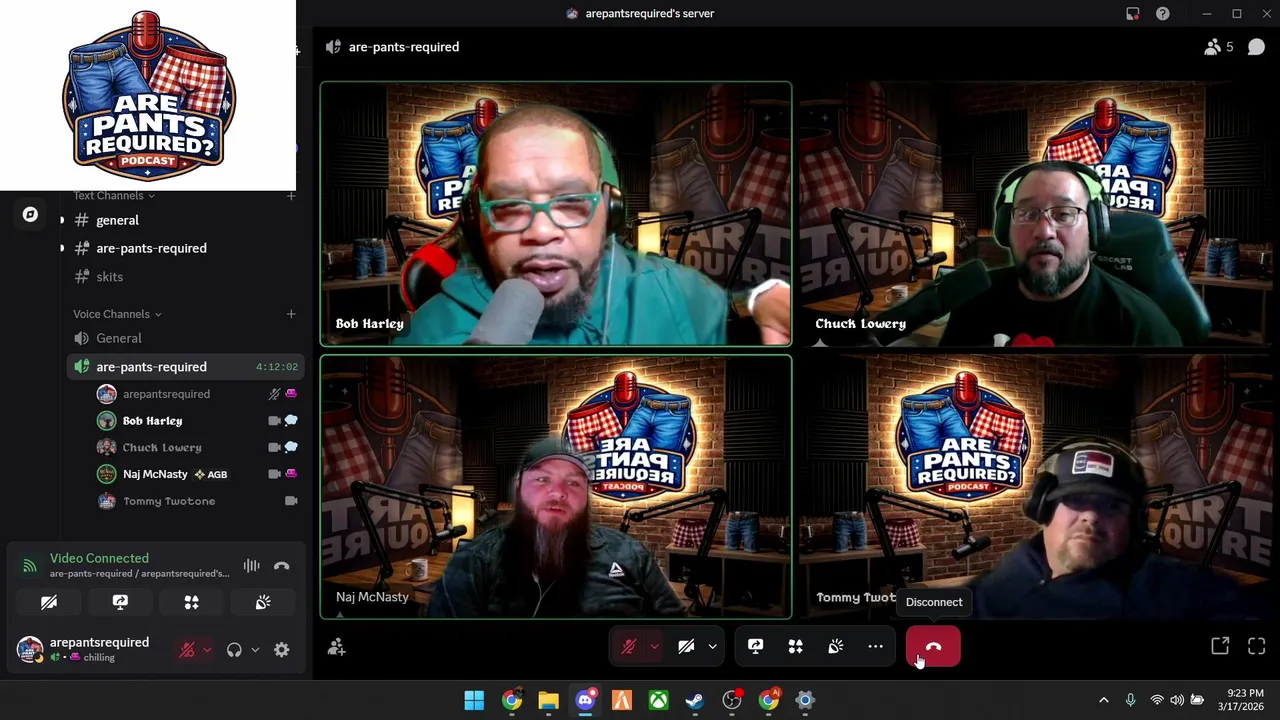The width and height of the screenshot is (1280, 720).
Task: Open output device arrow in user panel
Action: pos(255,650)
